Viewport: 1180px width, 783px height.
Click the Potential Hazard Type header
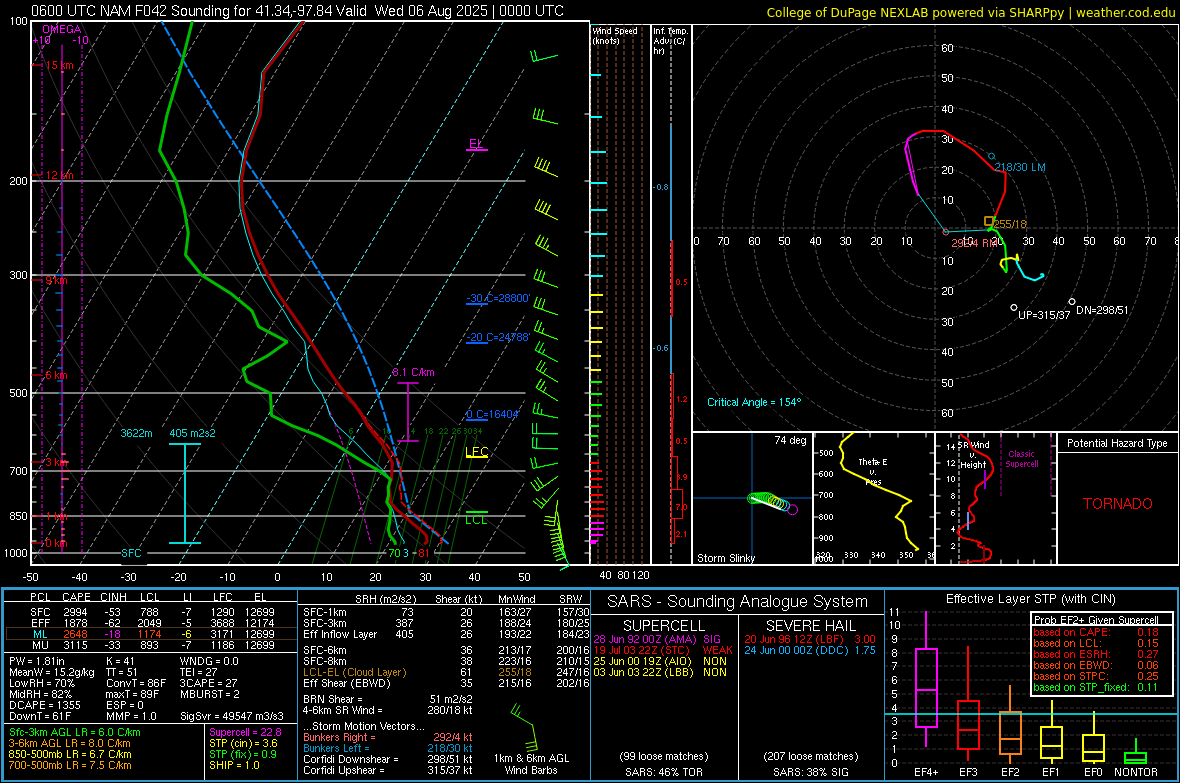[x=1117, y=443]
